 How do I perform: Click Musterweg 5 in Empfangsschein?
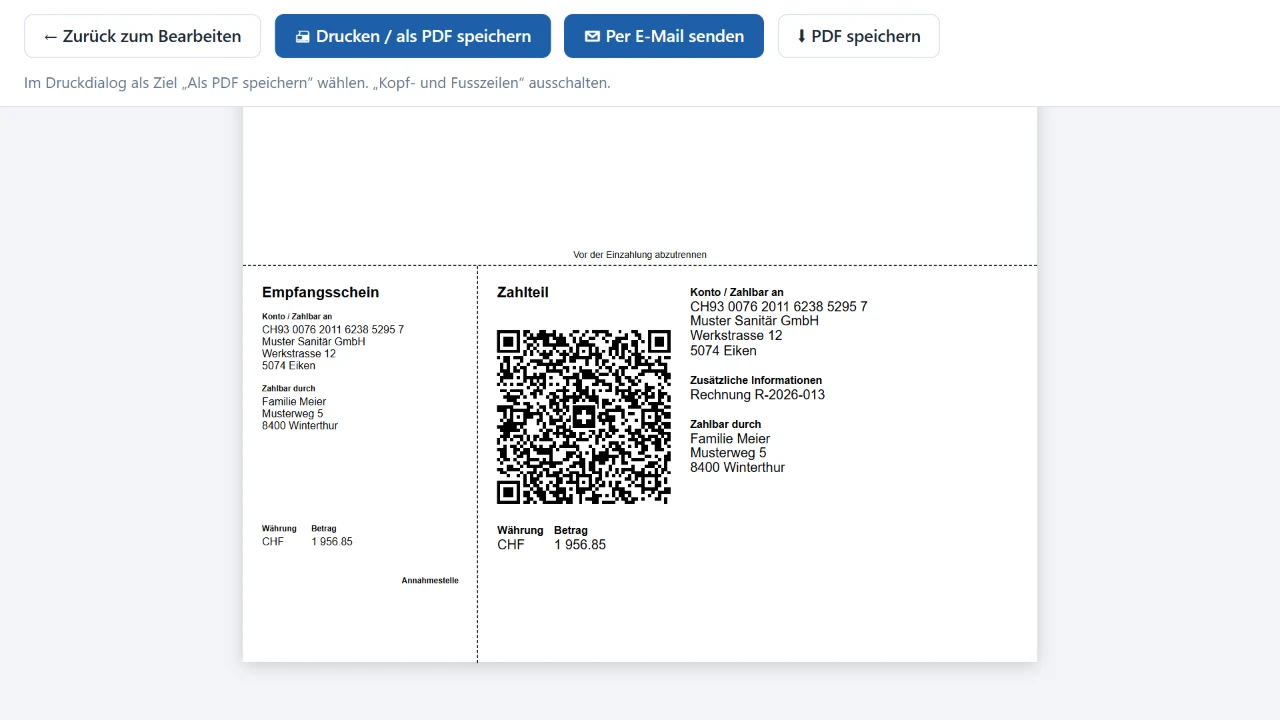(x=292, y=414)
